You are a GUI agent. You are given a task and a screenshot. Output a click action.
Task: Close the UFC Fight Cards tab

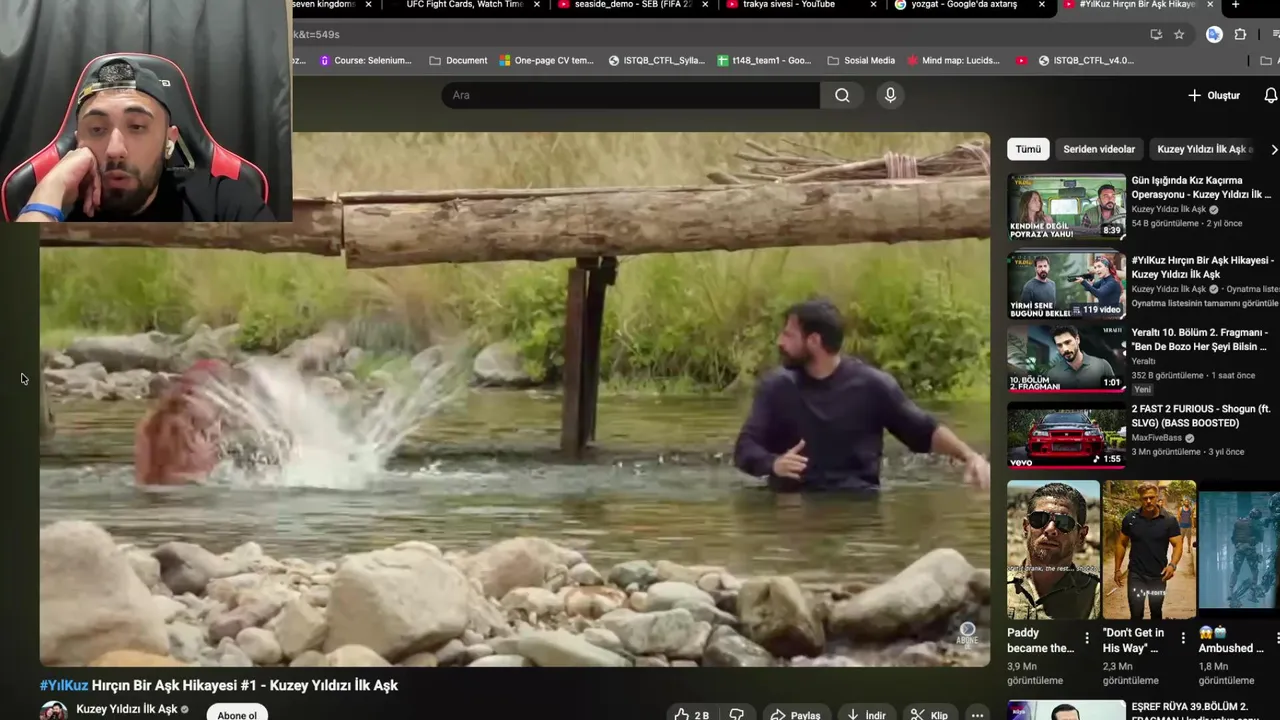537,5
